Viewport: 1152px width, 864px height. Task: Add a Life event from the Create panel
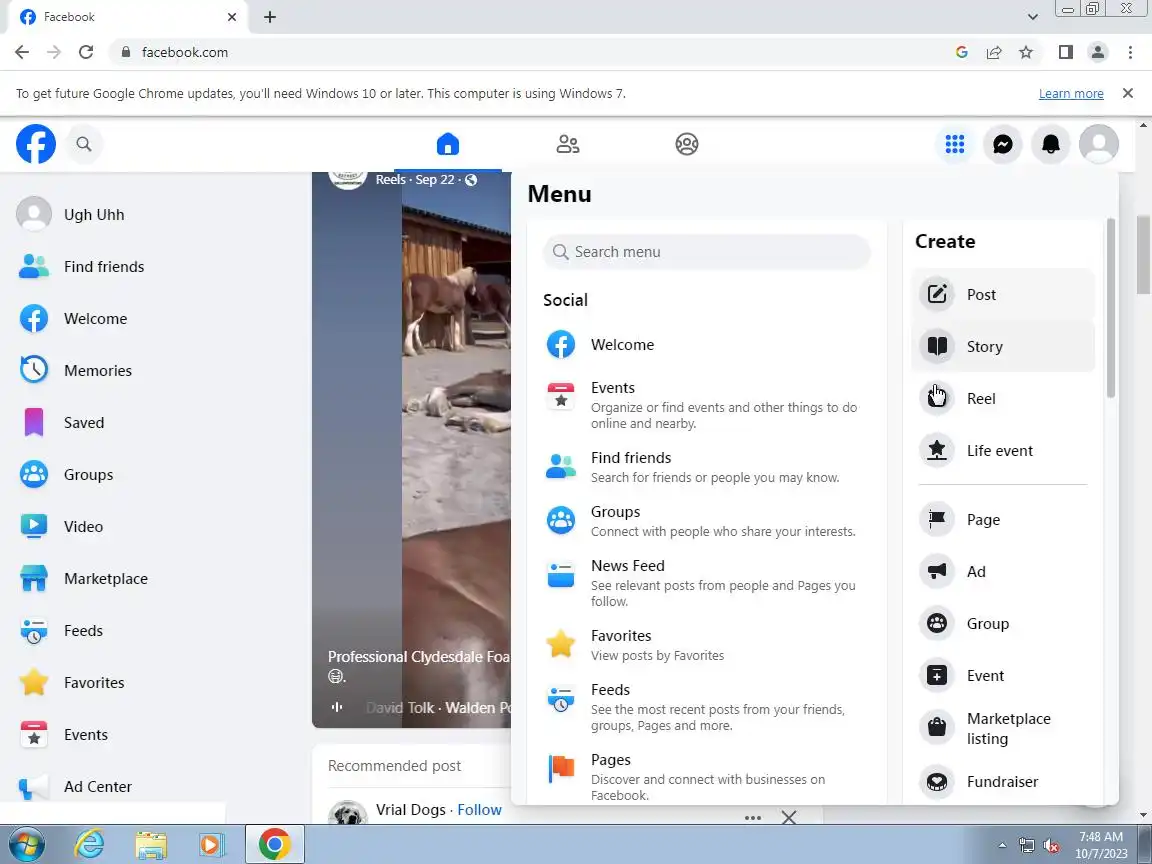(1003, 450)
